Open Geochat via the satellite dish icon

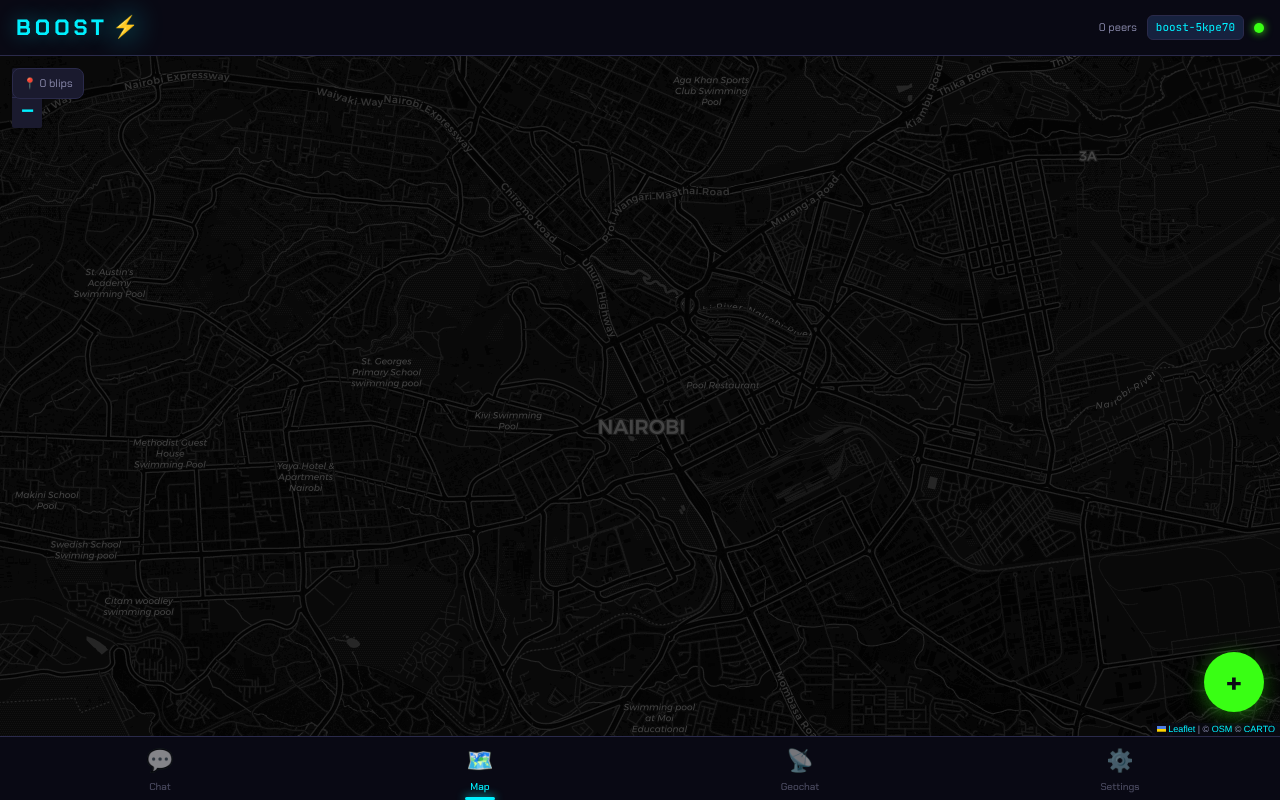(x=800, y=761)
